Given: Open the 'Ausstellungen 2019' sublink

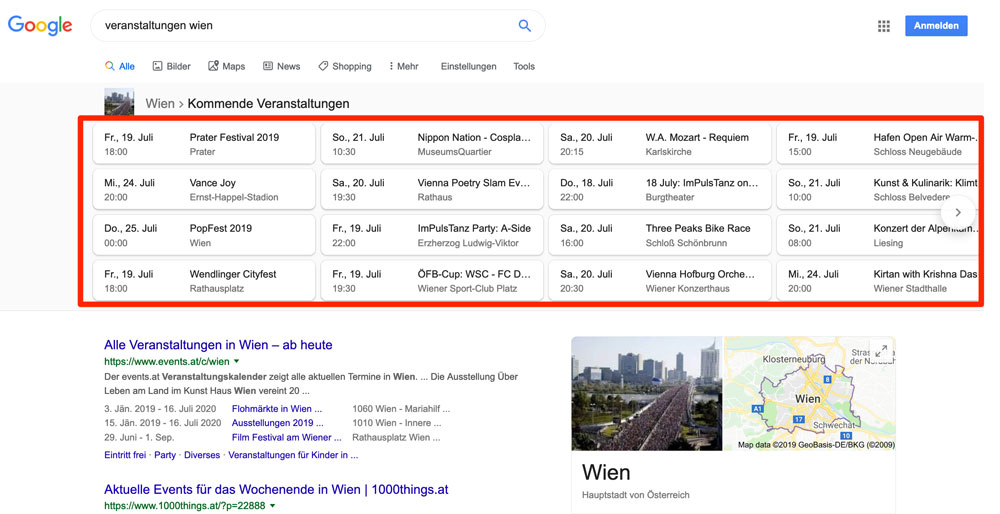Looking at the screenshot, I should point(277,423).
